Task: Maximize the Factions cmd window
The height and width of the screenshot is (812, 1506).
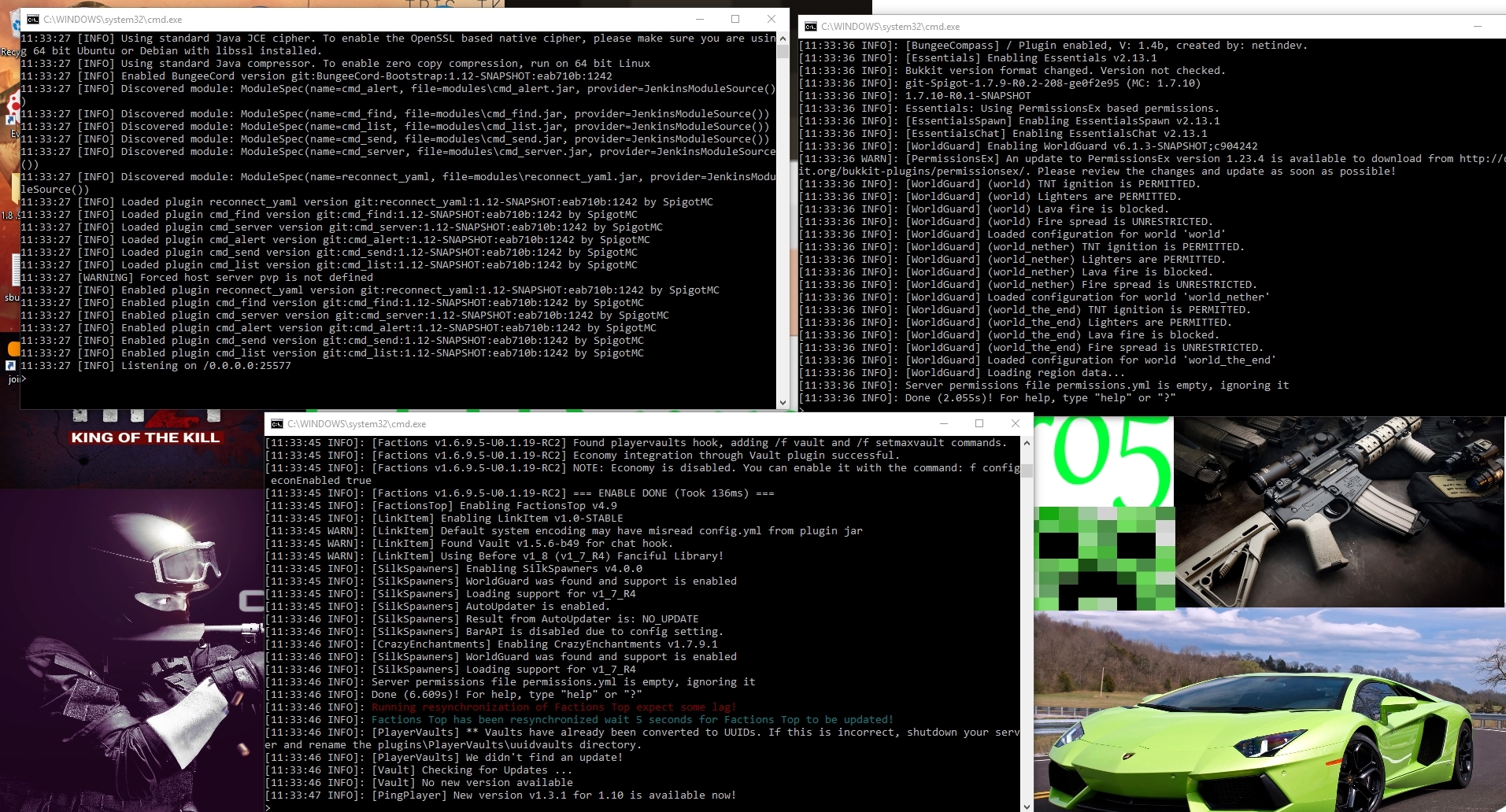Action: (x=979, y=424)
